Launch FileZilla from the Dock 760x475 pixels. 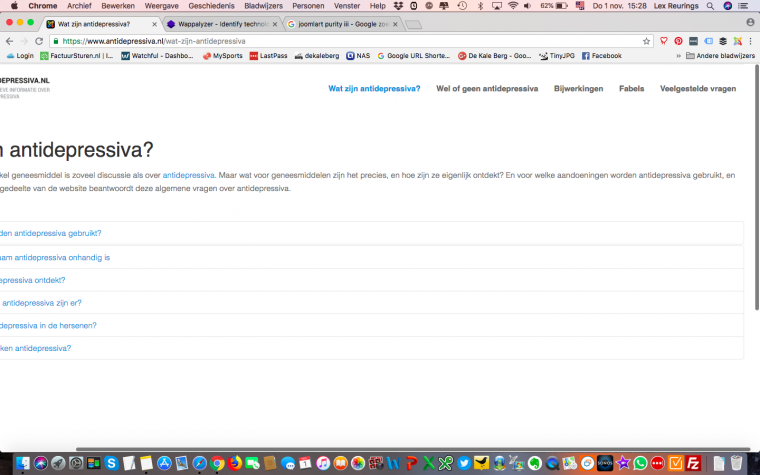click(693, 463)
